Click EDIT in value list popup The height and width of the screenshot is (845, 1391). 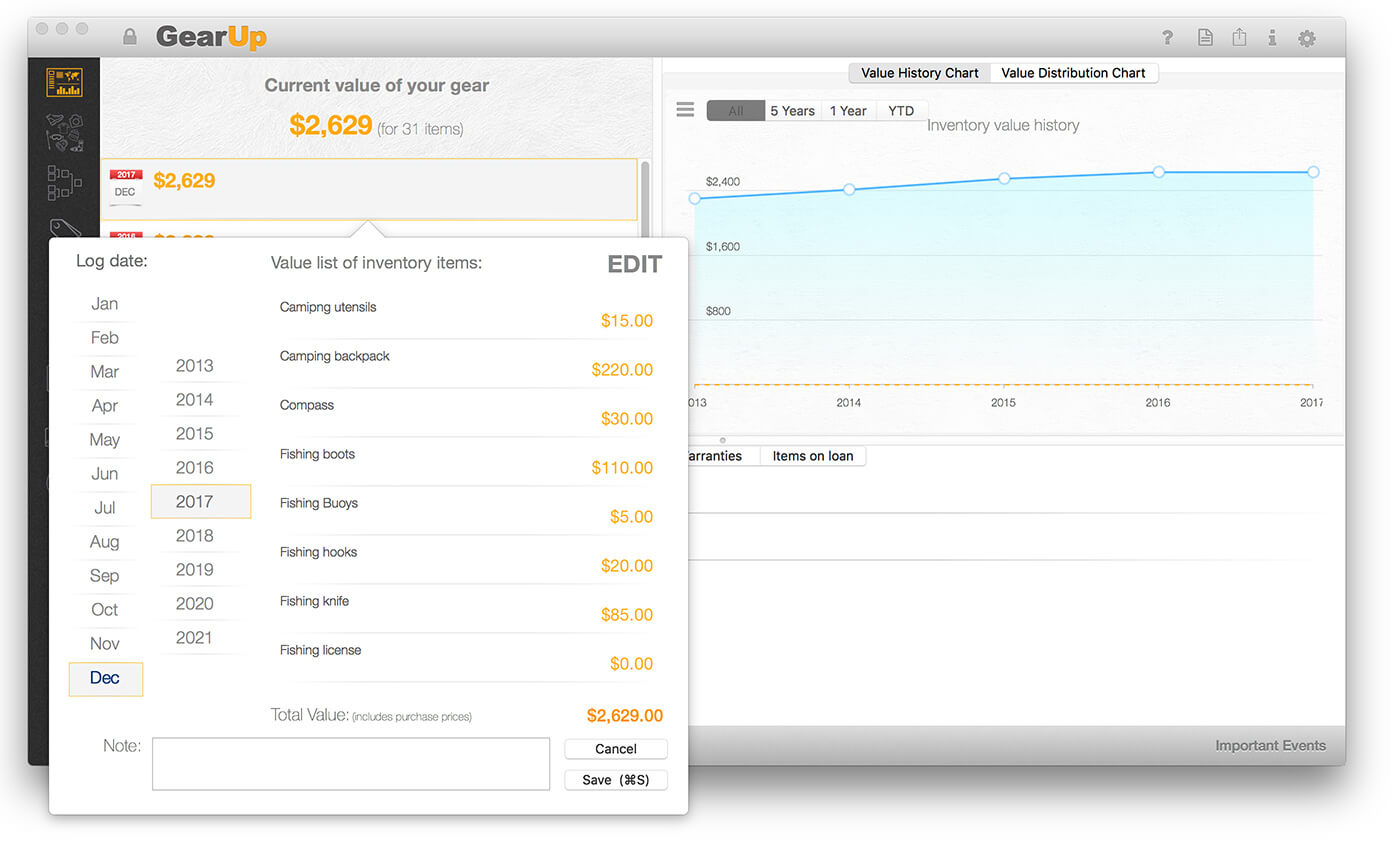click(635, 264)
